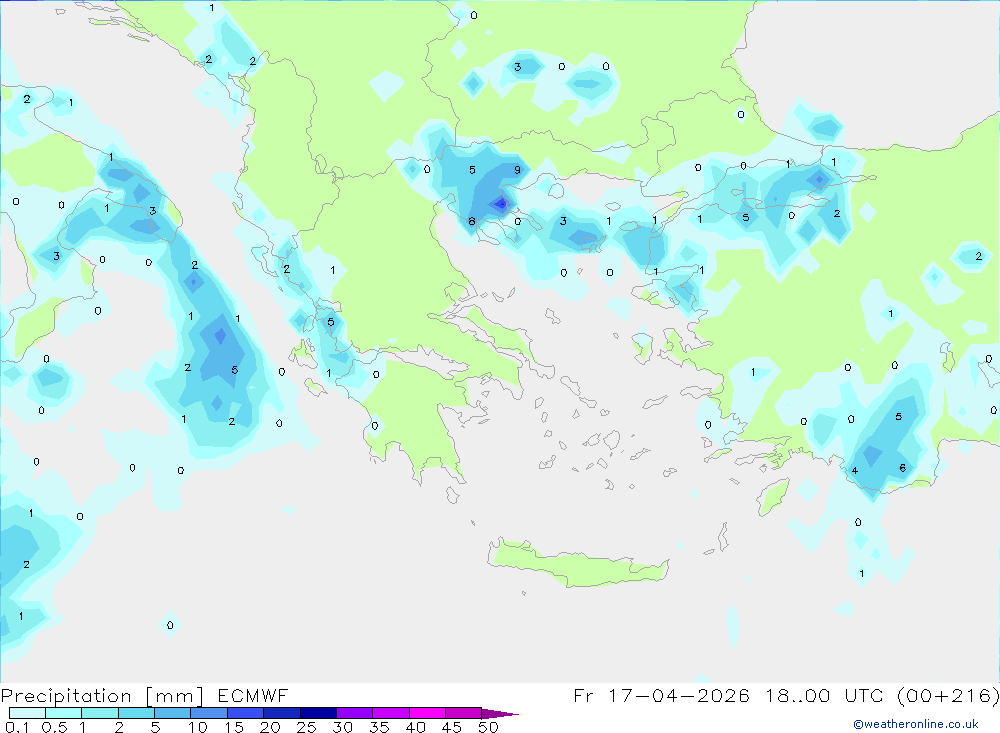Screen dimensions: 1000x733
Task: Pick the 20–25 mm dark blue legend swatch
Action: pos(281,713)
